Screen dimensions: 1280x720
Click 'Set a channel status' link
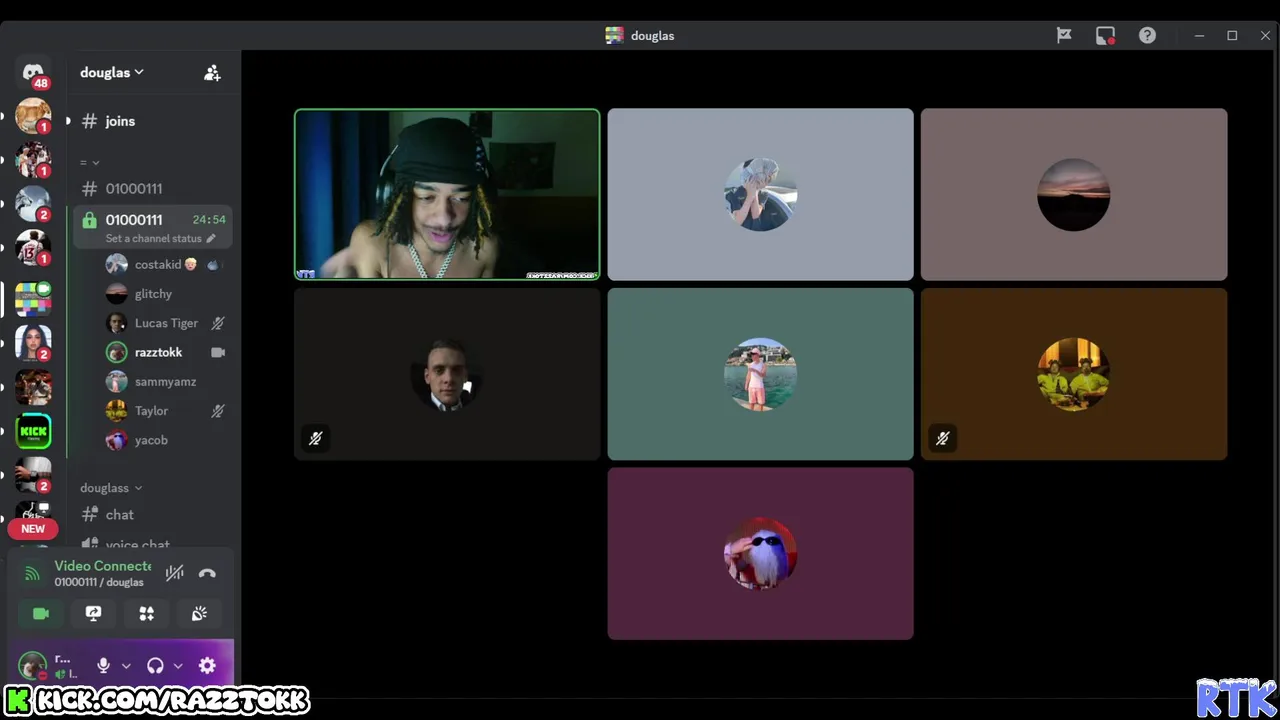pos(153,238)
